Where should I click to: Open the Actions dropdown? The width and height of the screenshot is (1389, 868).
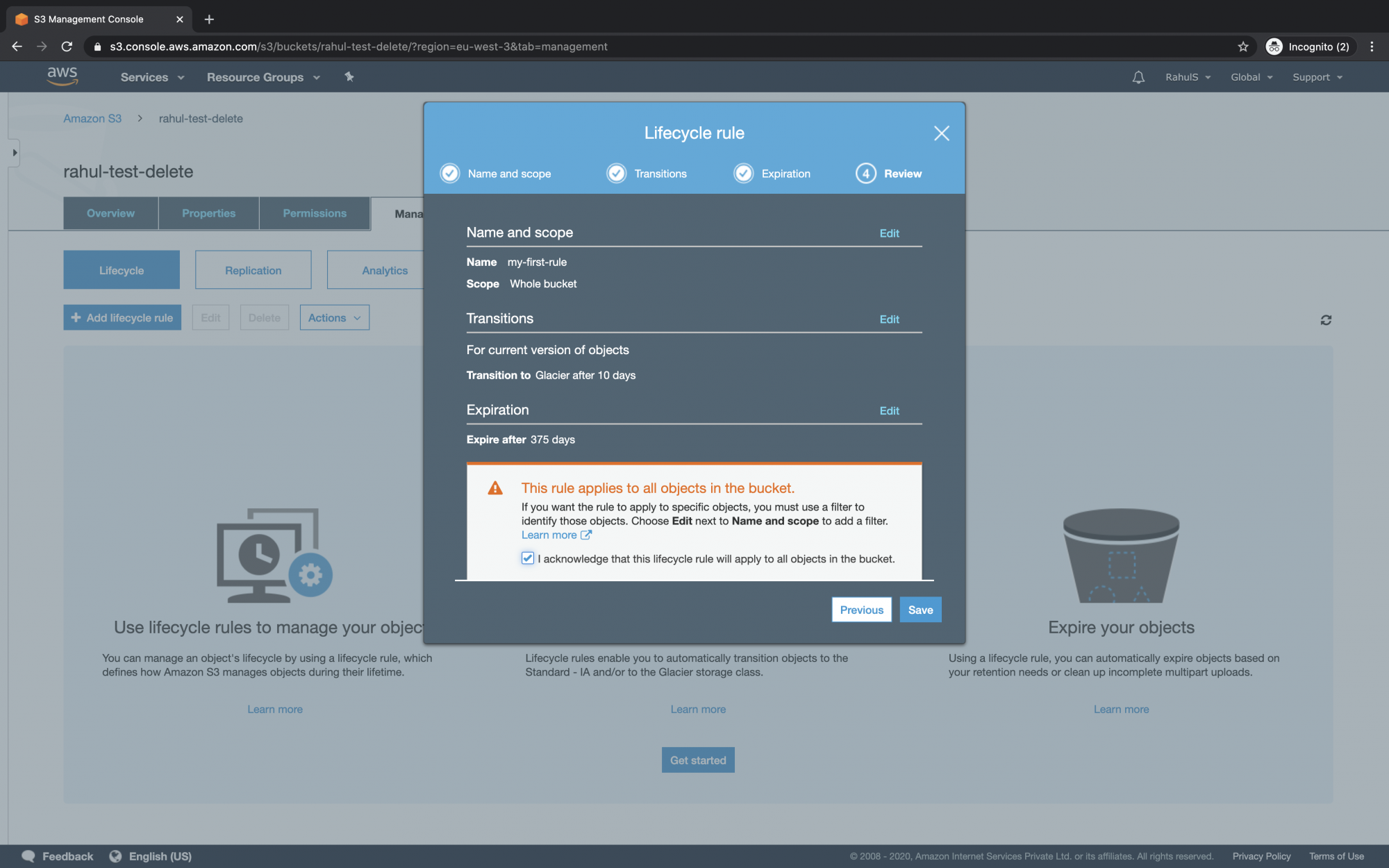coord(334,317)
